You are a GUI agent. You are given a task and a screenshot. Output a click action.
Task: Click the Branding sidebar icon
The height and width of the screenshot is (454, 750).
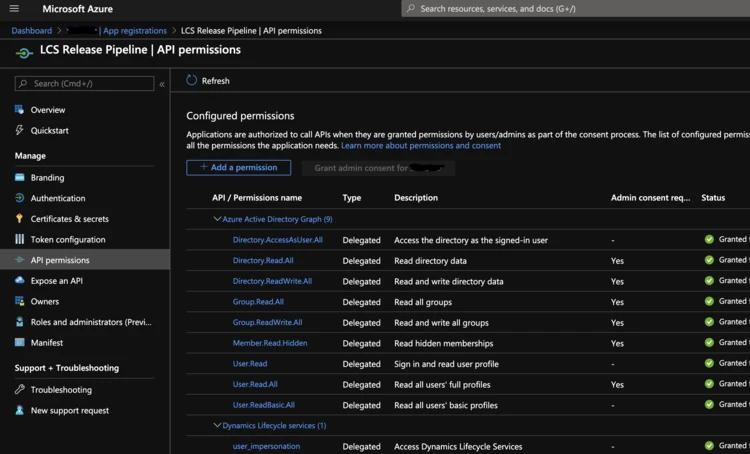pyautogui.click(x=20, y=178)
